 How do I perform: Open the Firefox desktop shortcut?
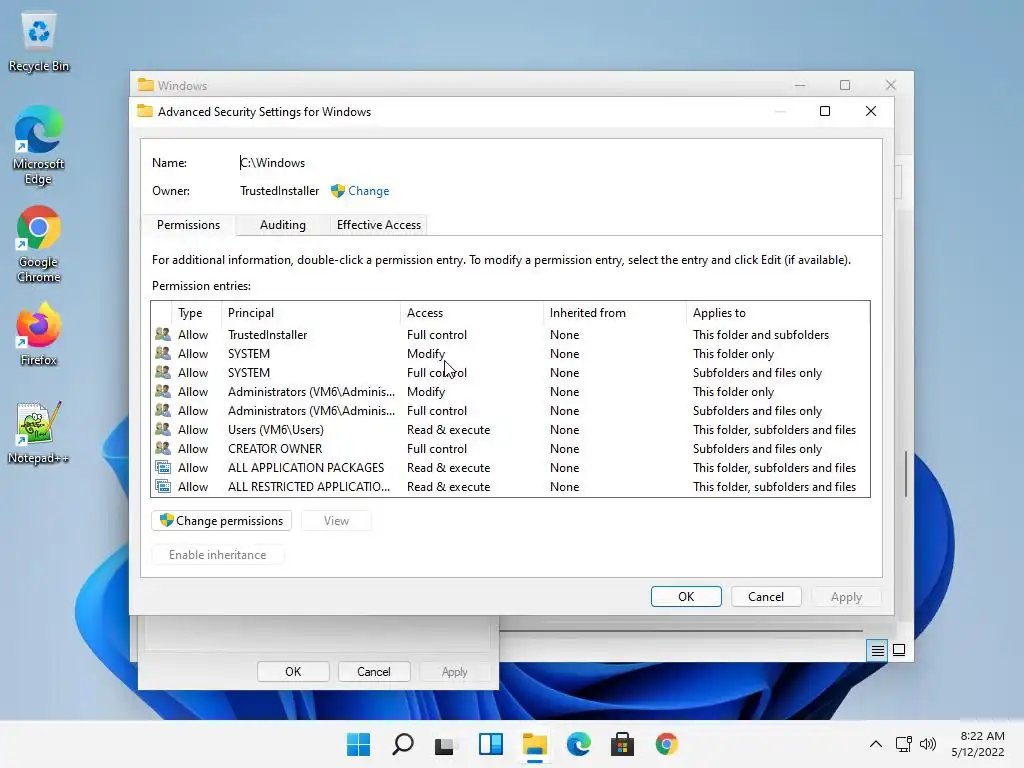pyautogui.click(x=39, y=334)
